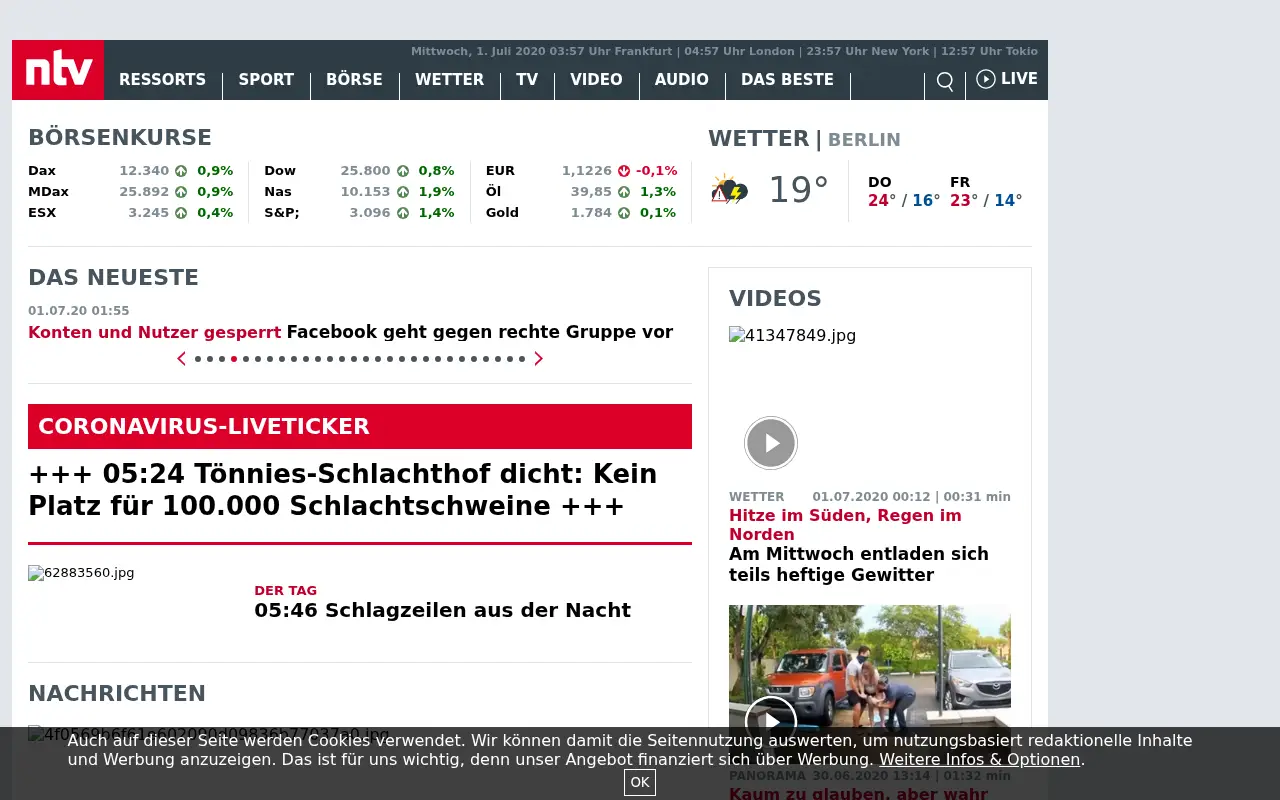Select DAS BESTE in the navigation
The height and width of the screenshot is (800, 1280).
pos(787,80)
